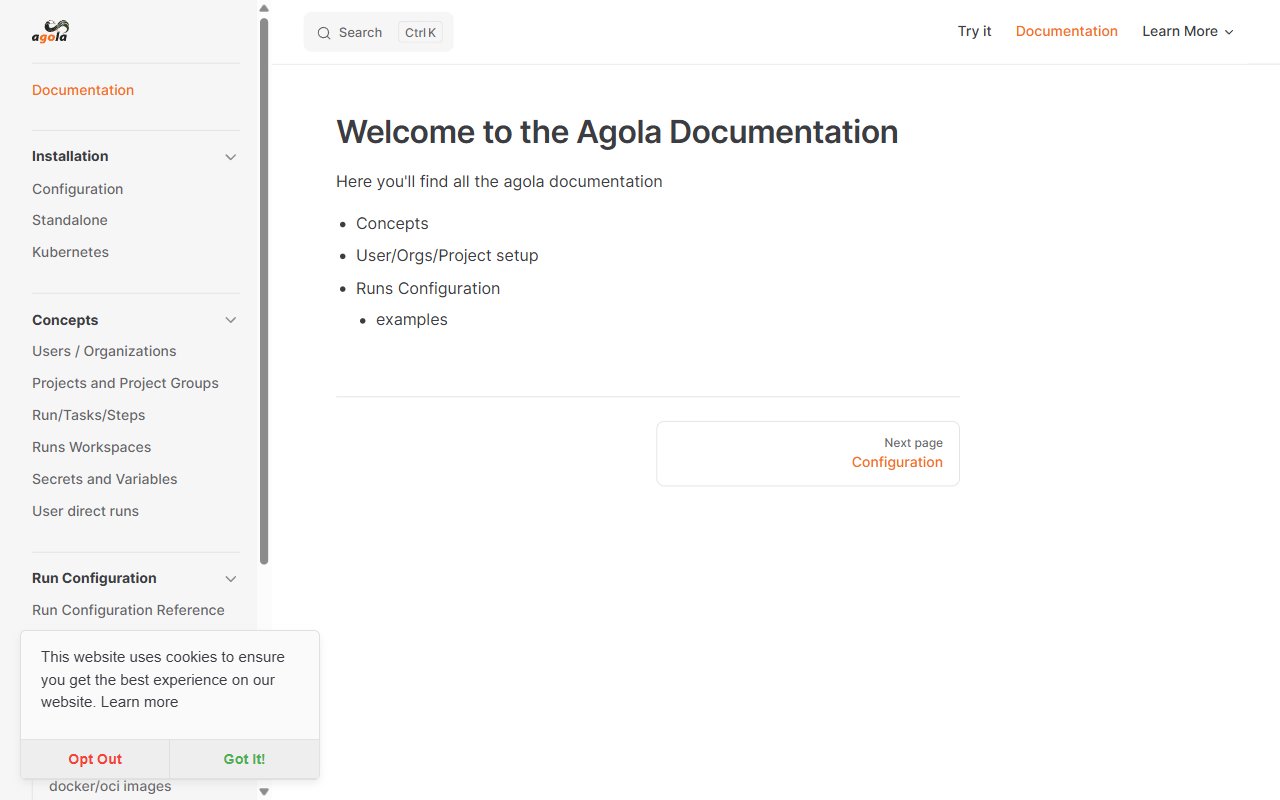The image size is (1280, 800).
Task: Click Learn more in cookie notice
Action: tap(139, 702)
